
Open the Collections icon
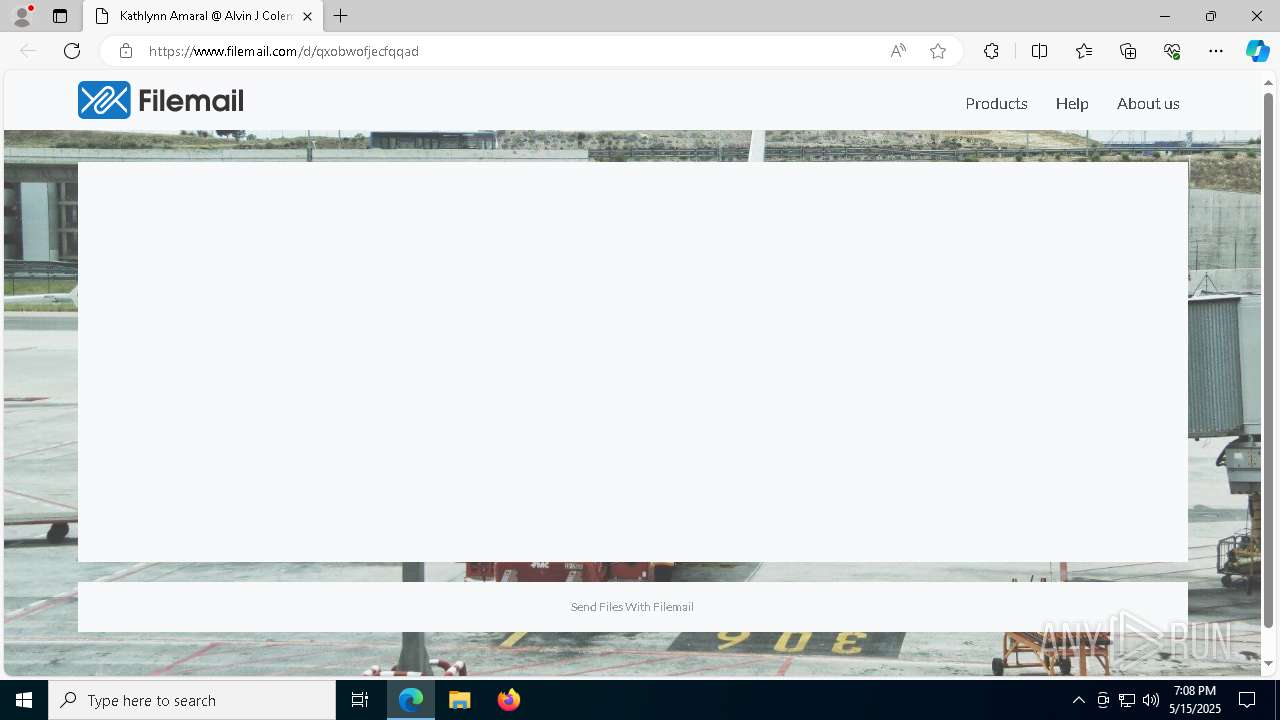click(x=1128, y=51)
